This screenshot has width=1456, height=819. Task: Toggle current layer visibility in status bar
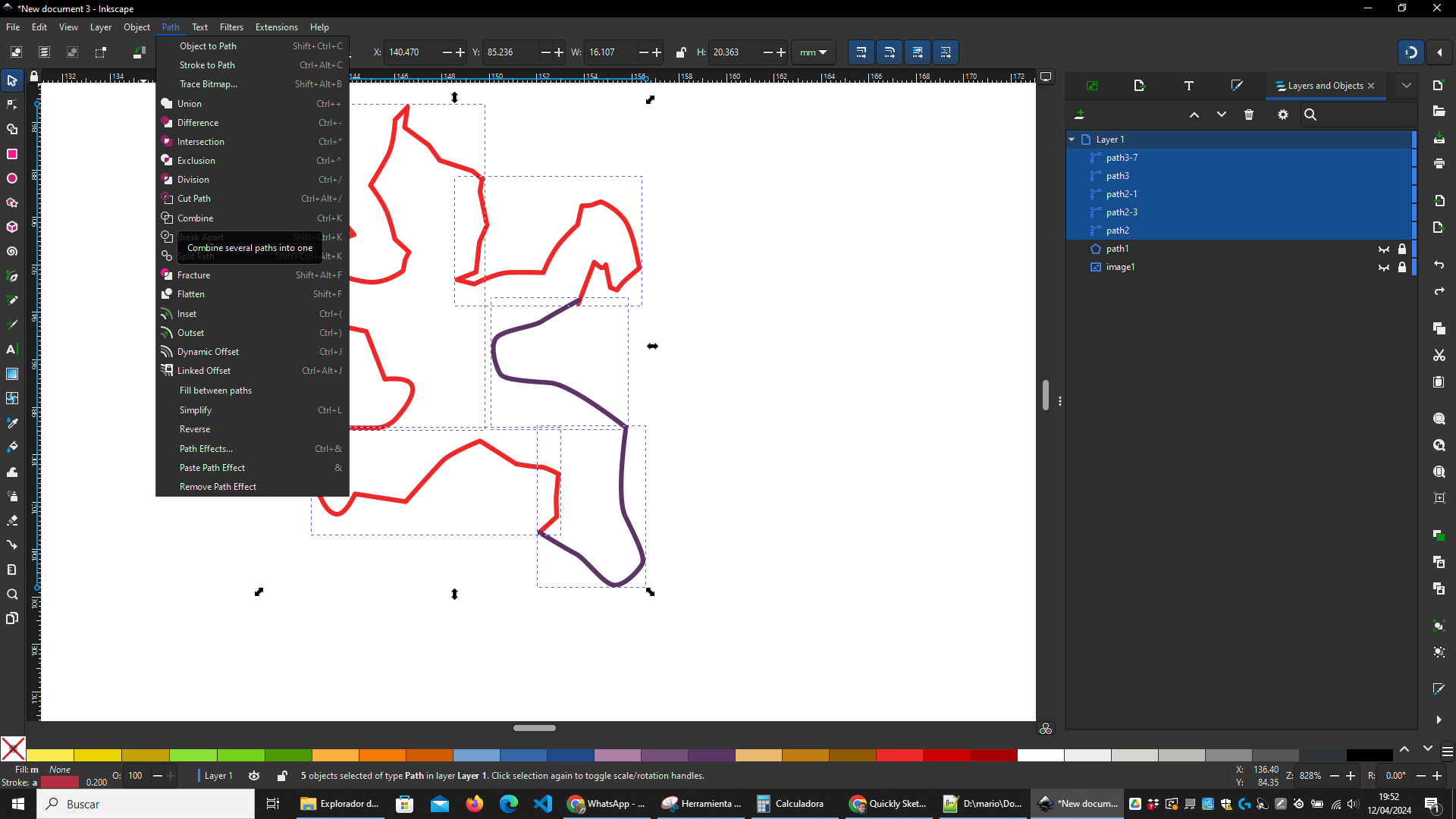[x=254, y=776]
